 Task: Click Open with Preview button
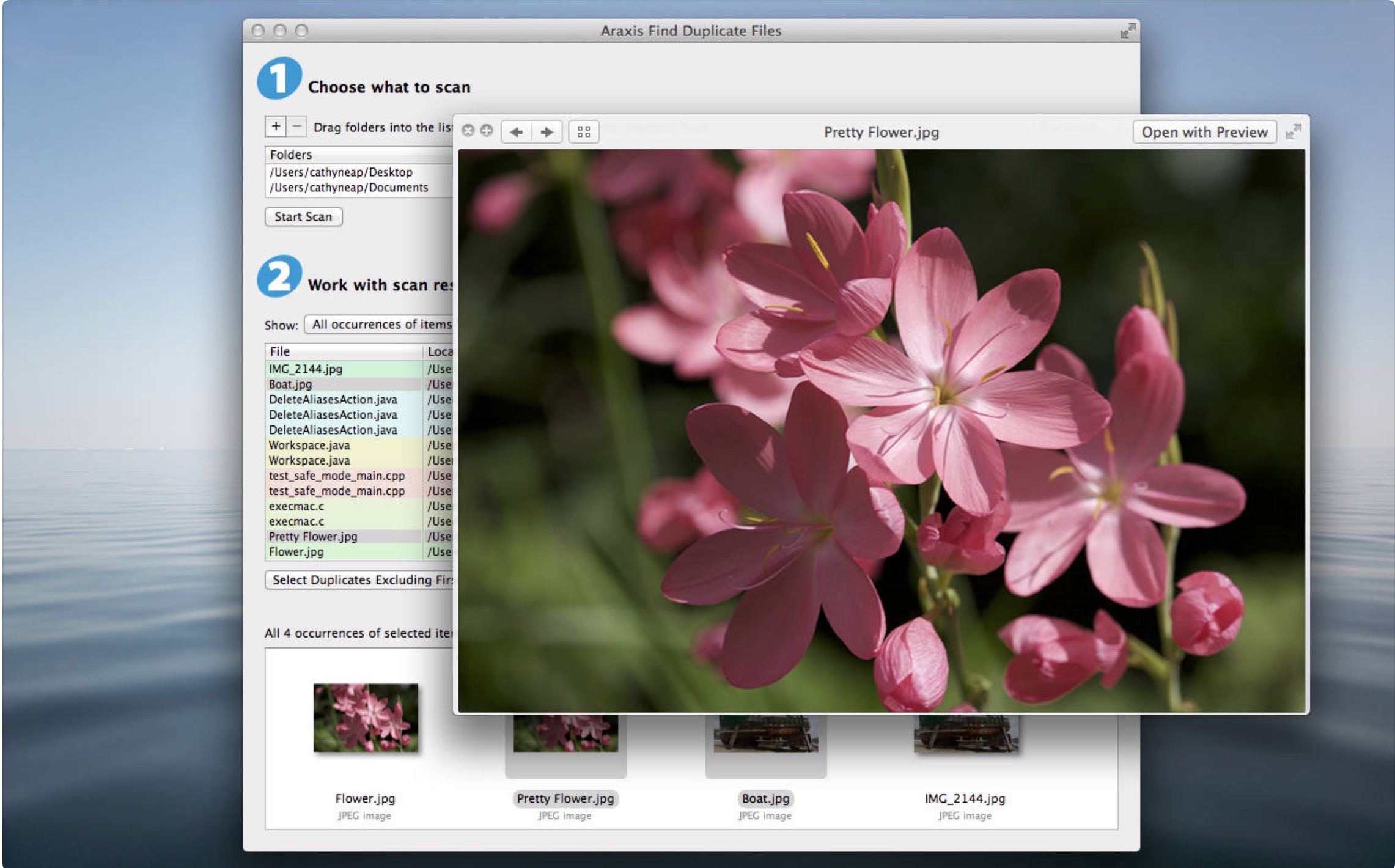point(1204,132)
